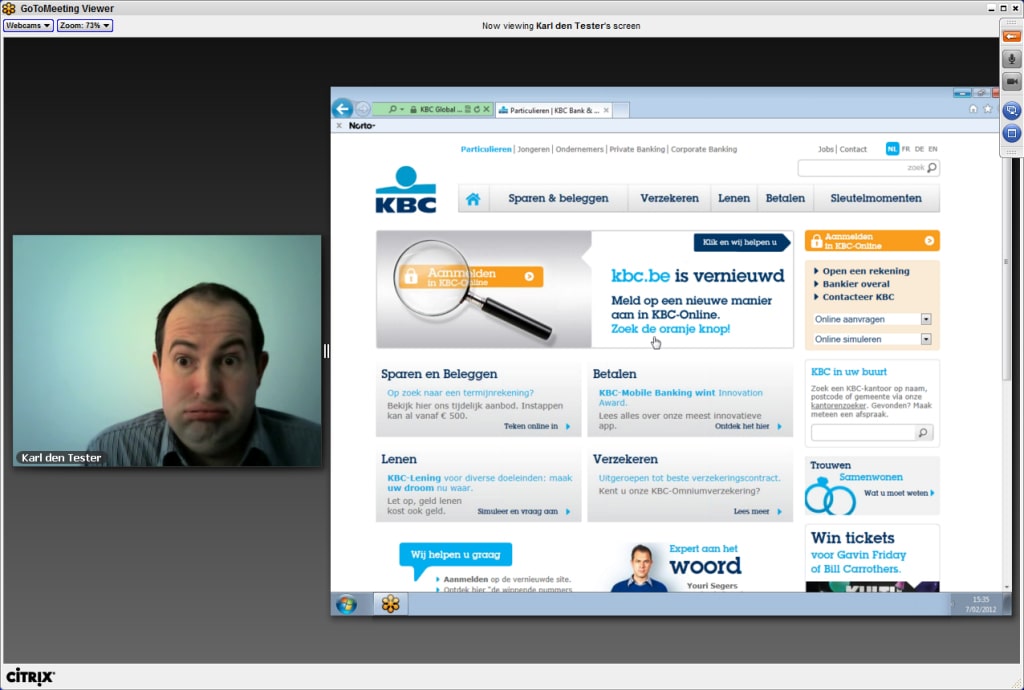Click the Jobs link
The width and height of the screenshot is (1024, 690).
[825, 149]
